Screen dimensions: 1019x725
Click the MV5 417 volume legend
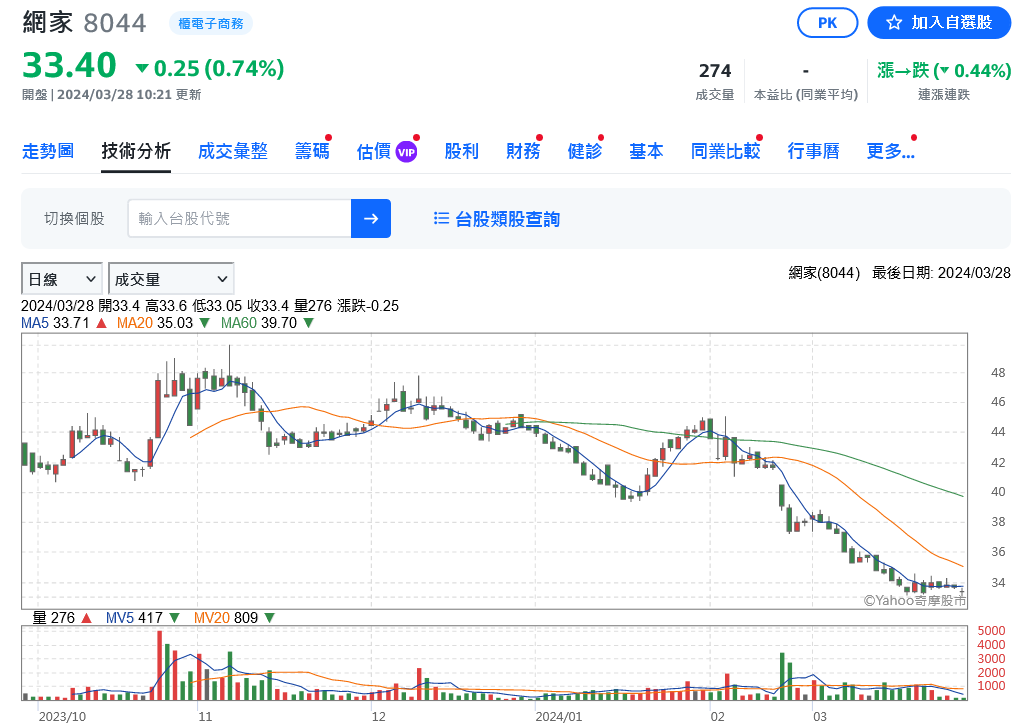click(x=134, y=618)
